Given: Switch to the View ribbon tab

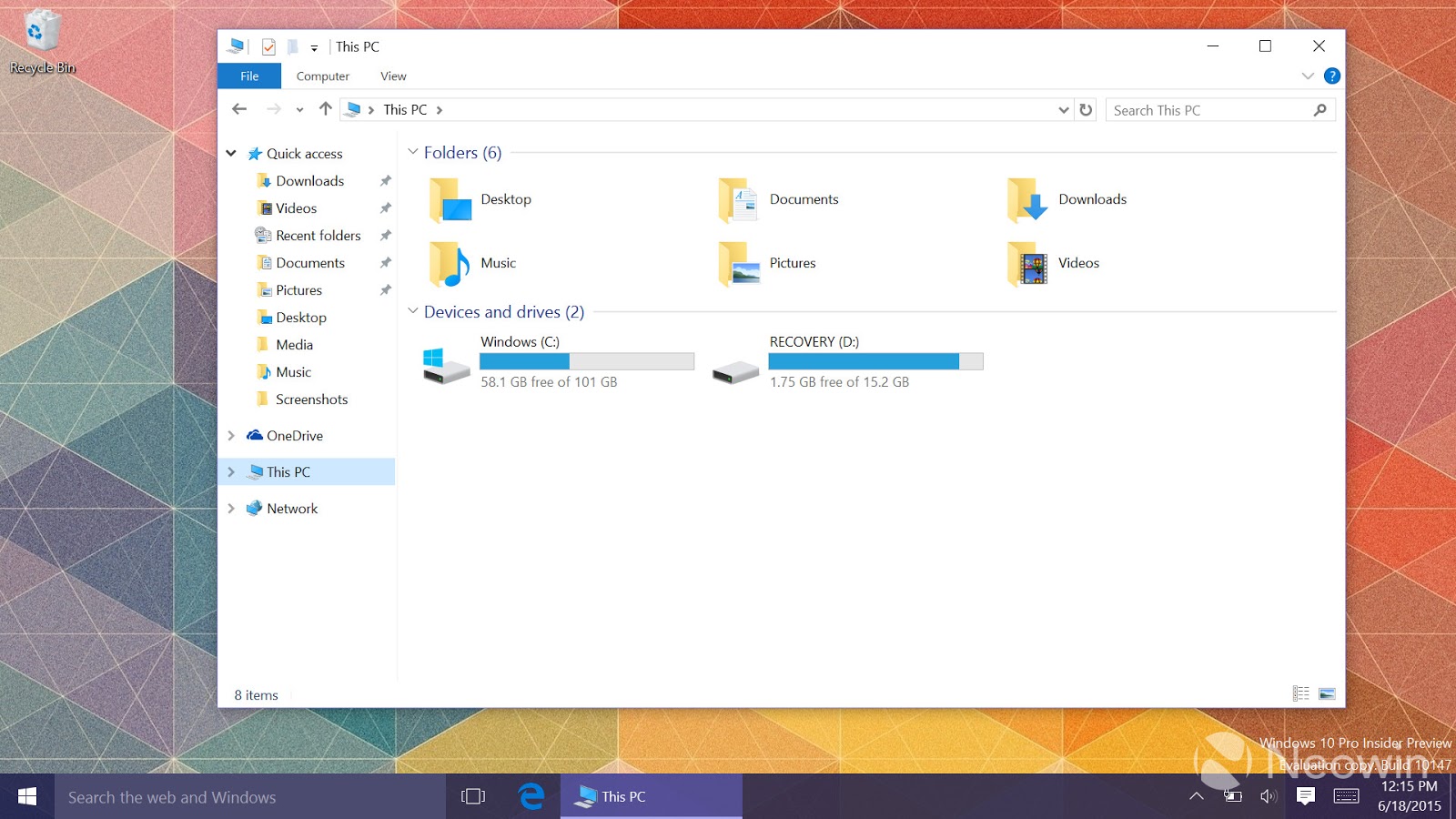Looking at the screenshot, I should (393, 76).
